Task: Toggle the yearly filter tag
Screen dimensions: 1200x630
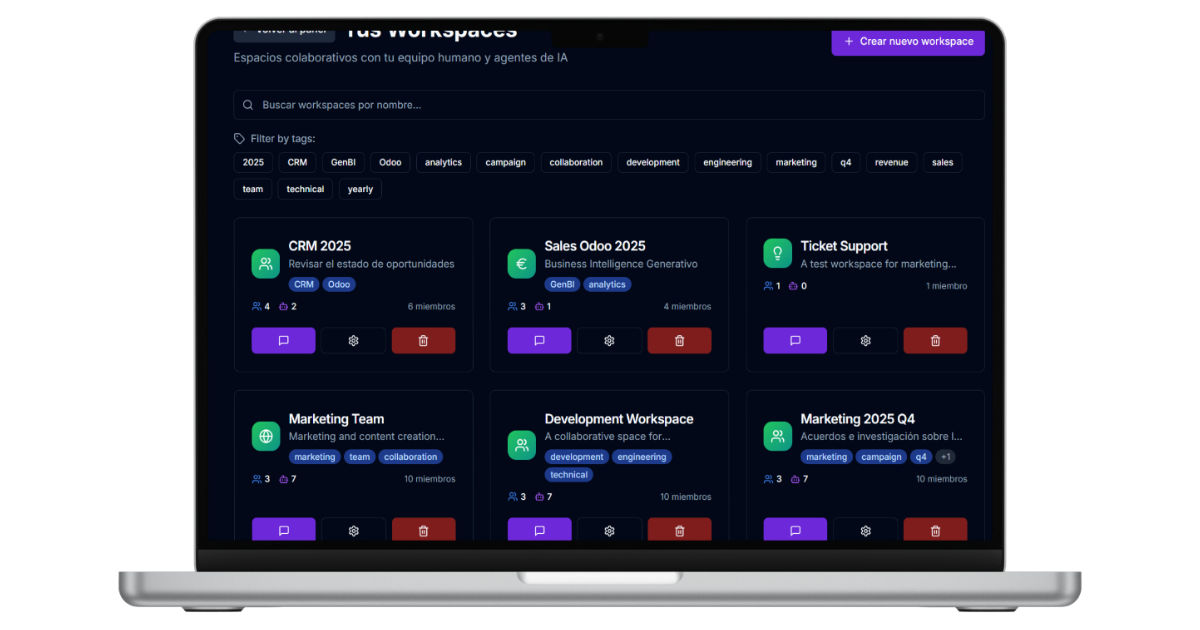Action: click(360, 189)
